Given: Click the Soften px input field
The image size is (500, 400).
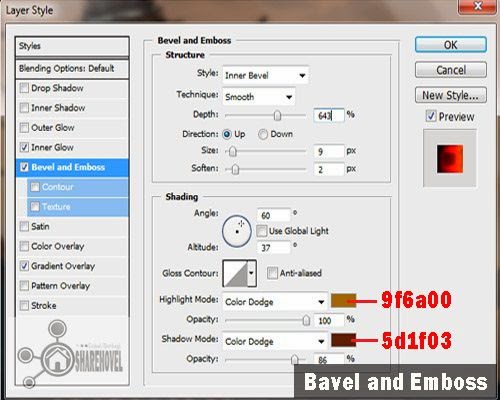Looking at the screenshot, I should [329, 169].
